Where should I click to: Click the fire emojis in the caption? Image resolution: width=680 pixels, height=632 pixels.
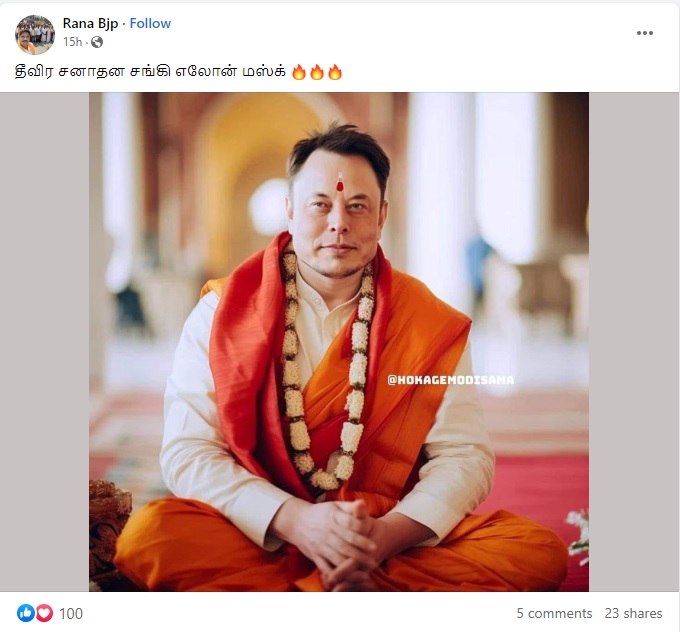tap(317, 72)
